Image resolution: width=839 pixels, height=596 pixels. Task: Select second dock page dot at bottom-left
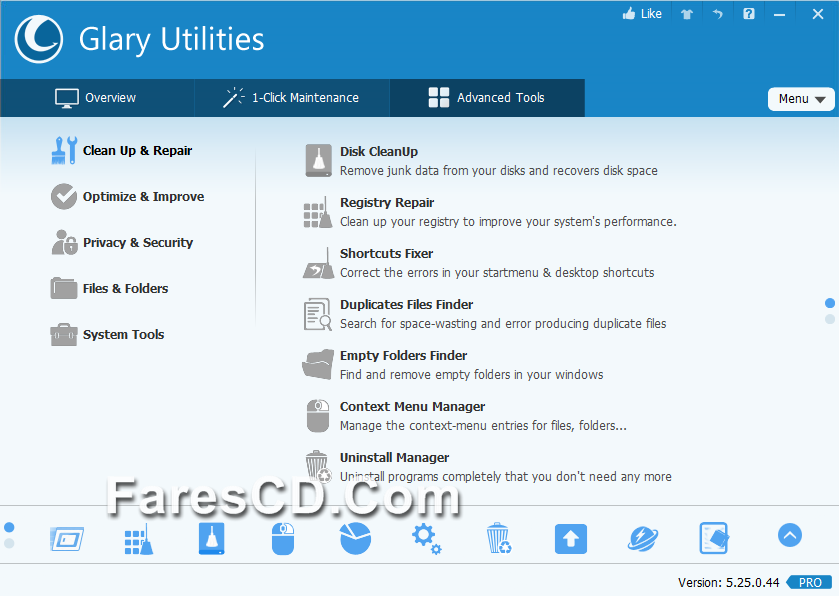click(9, 543)
